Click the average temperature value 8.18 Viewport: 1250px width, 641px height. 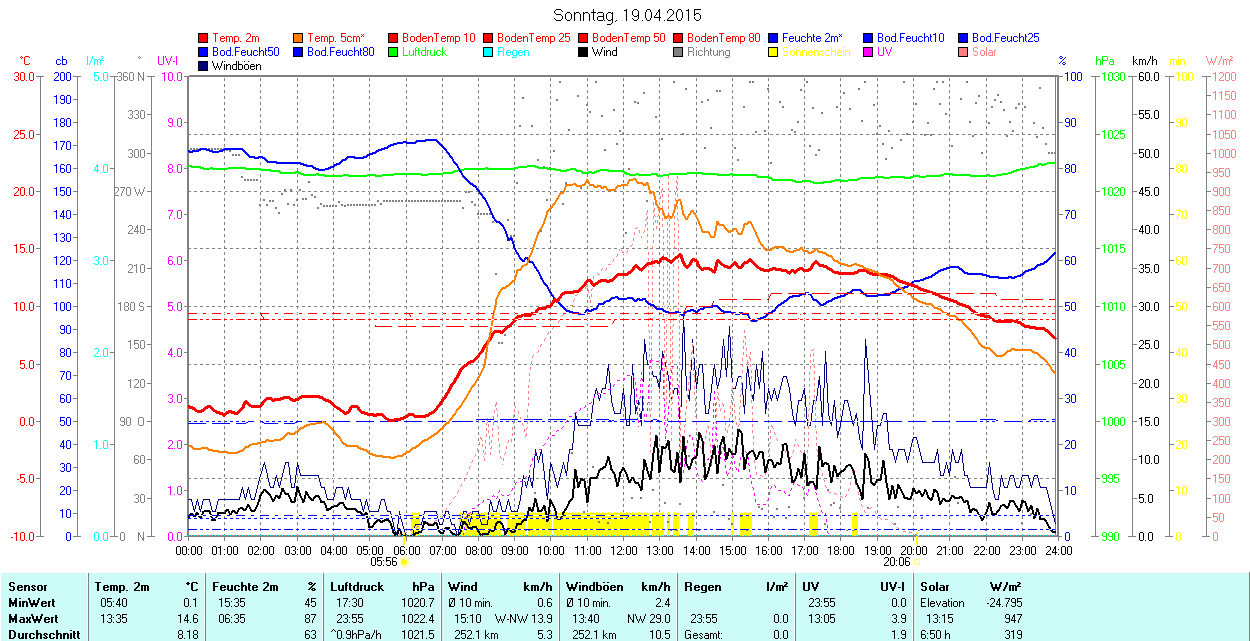(190, 635)
